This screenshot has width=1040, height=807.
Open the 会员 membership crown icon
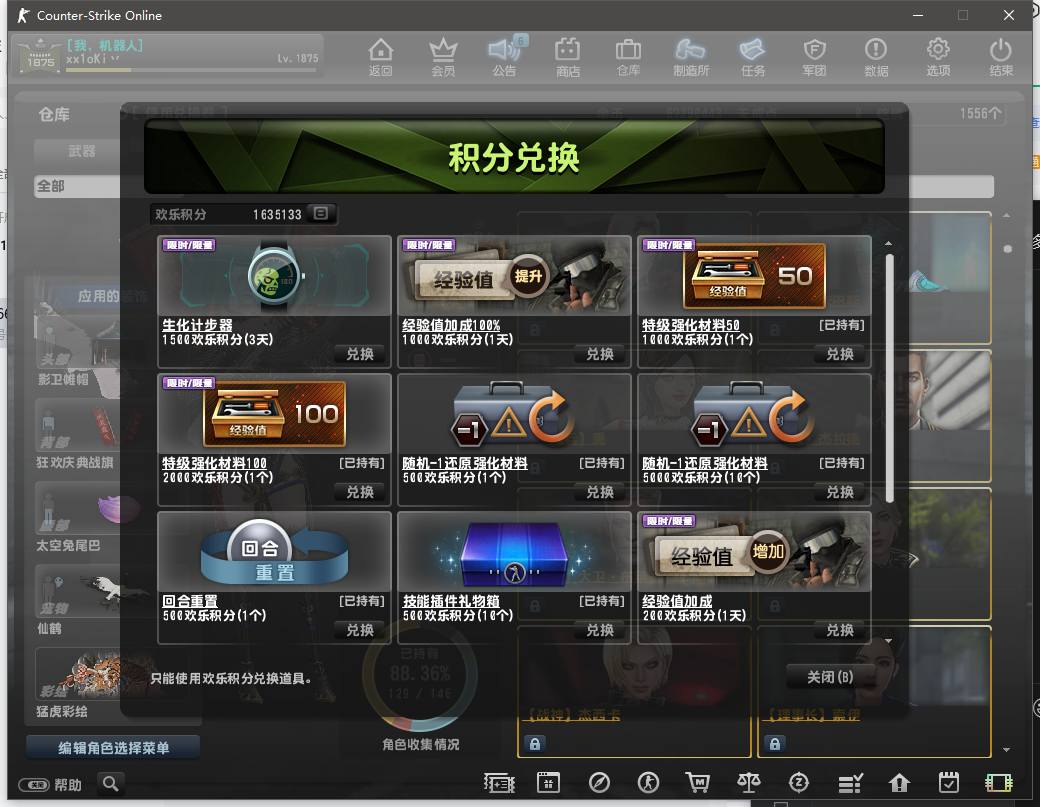coord(443,57)
